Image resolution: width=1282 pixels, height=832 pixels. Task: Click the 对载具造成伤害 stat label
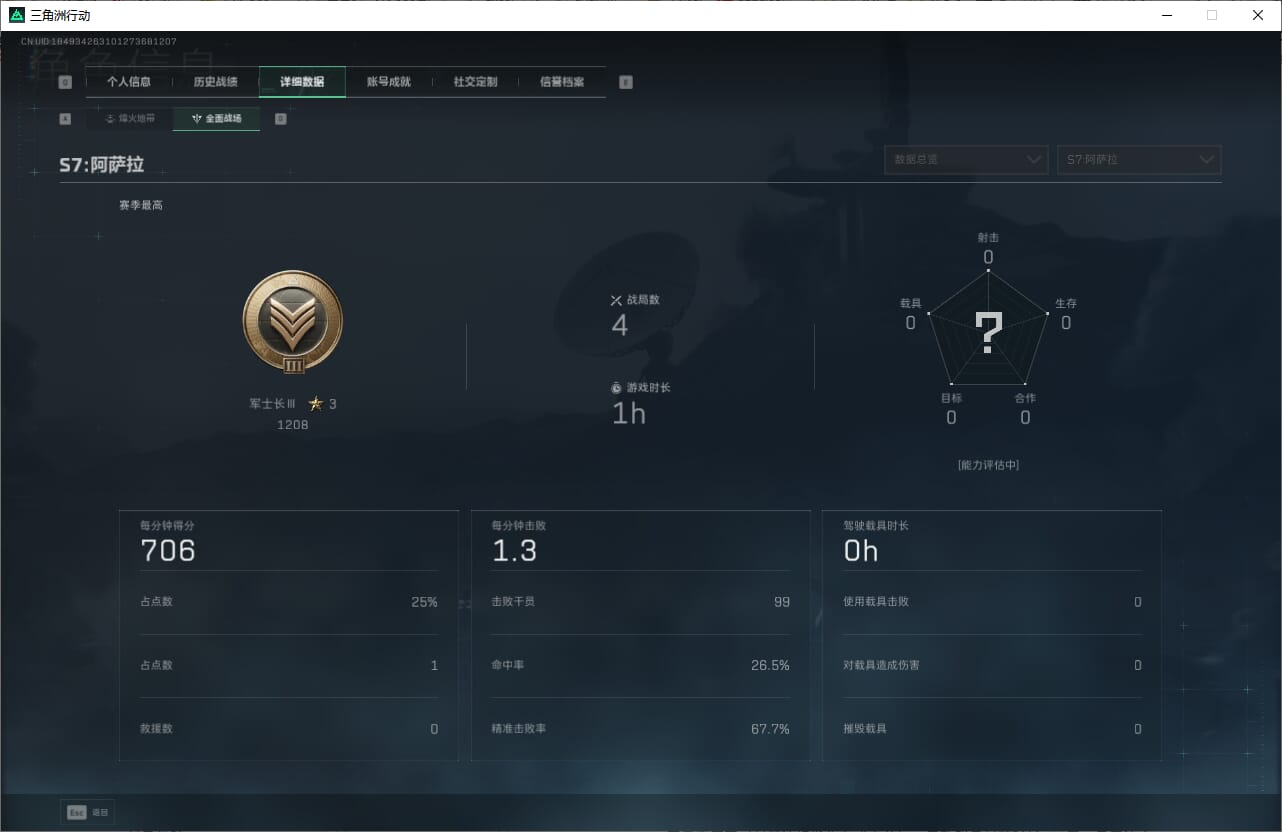(882, 666)
